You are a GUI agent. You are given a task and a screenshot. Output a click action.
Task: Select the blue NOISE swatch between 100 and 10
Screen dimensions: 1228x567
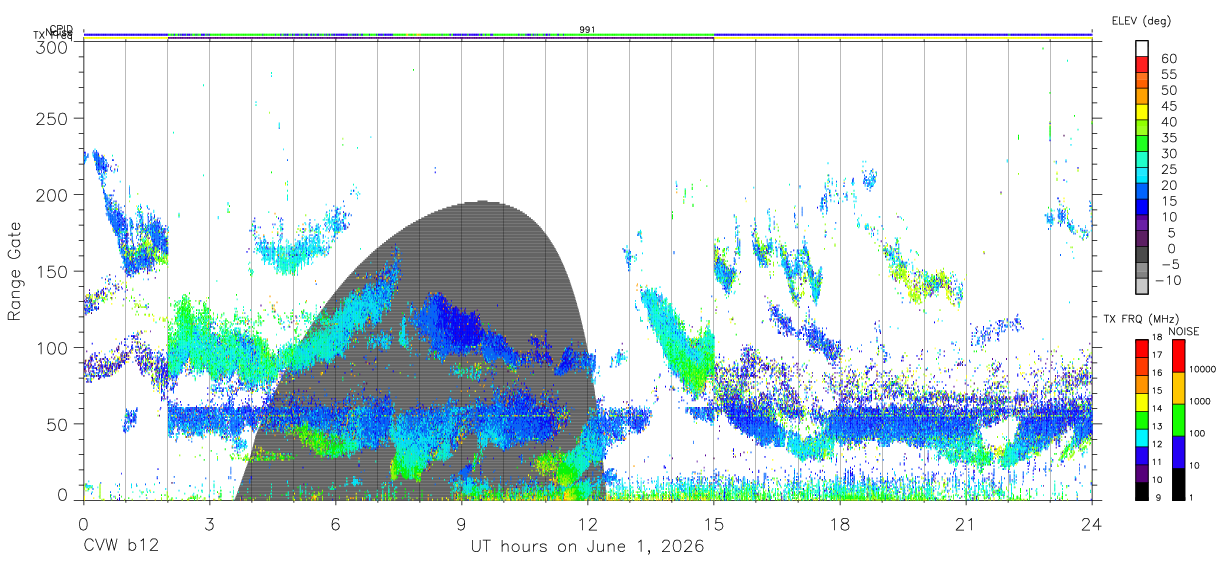click(x=1177, y=451)
